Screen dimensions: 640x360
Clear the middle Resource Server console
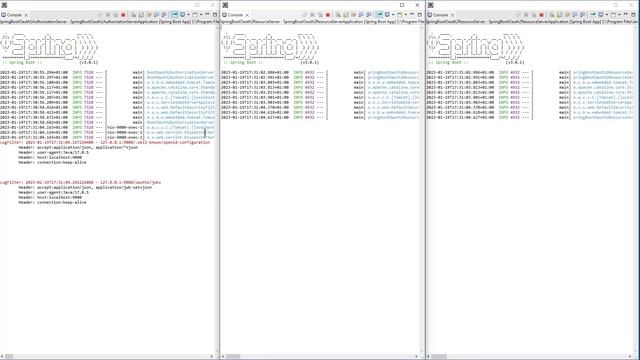338,15
